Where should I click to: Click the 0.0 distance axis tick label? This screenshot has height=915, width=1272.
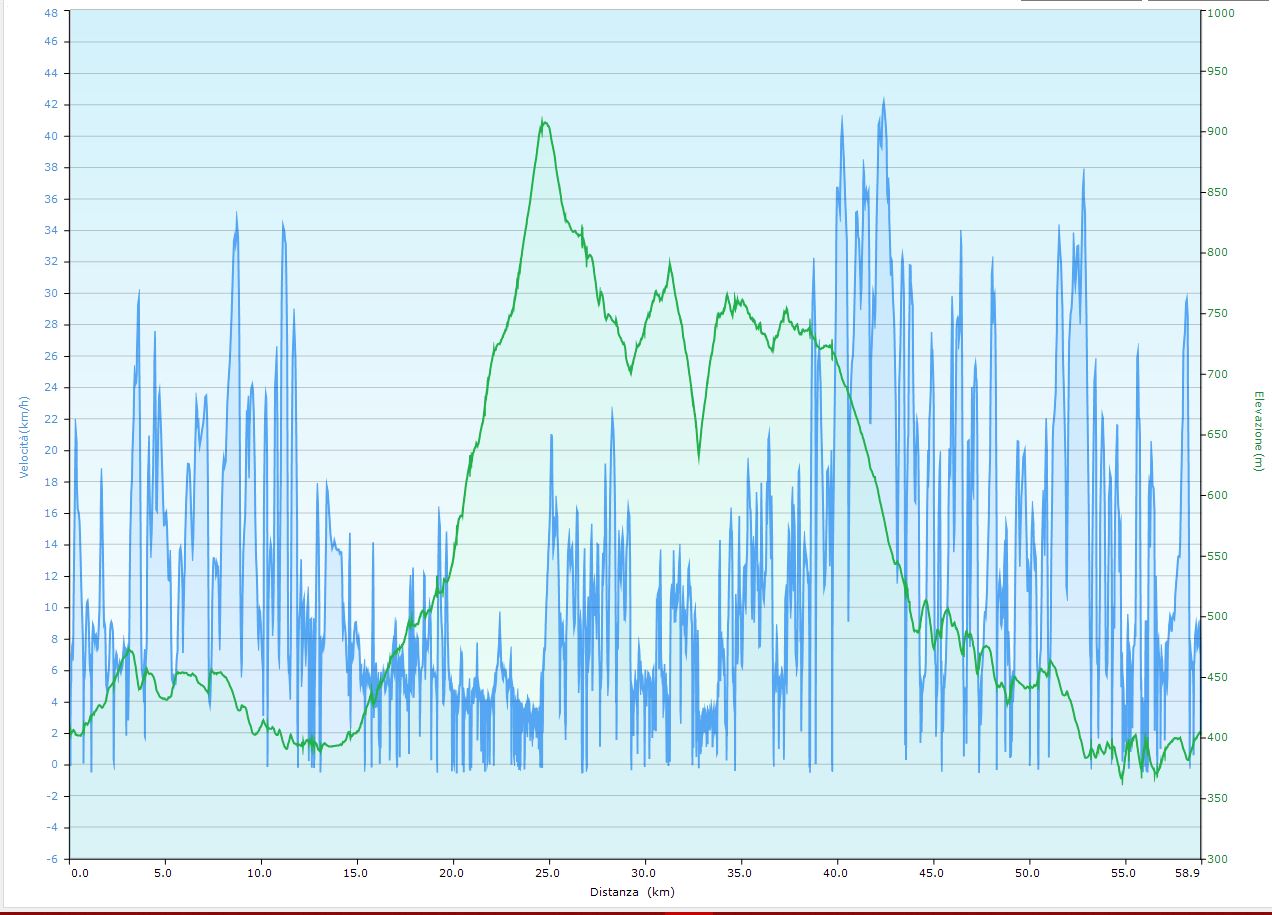click(x=79, y=873)
